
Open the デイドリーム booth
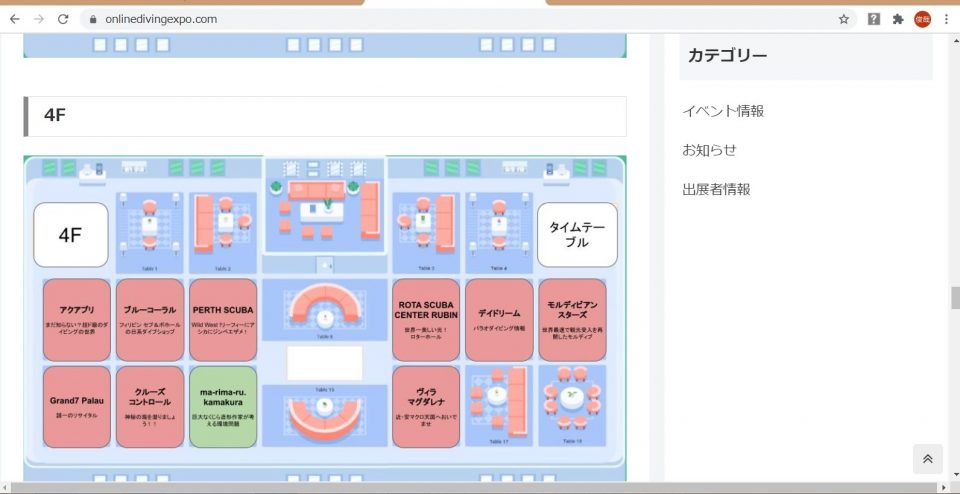[499, 320]
